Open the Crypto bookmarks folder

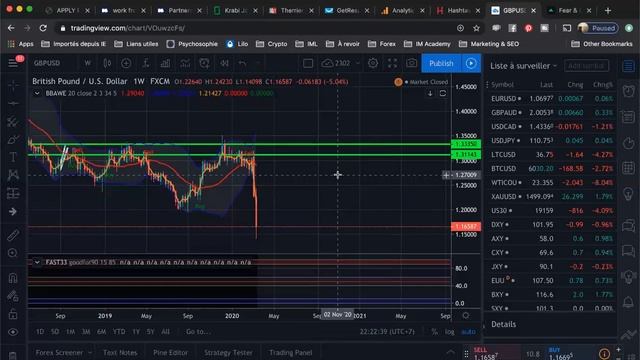click(271, 44)
